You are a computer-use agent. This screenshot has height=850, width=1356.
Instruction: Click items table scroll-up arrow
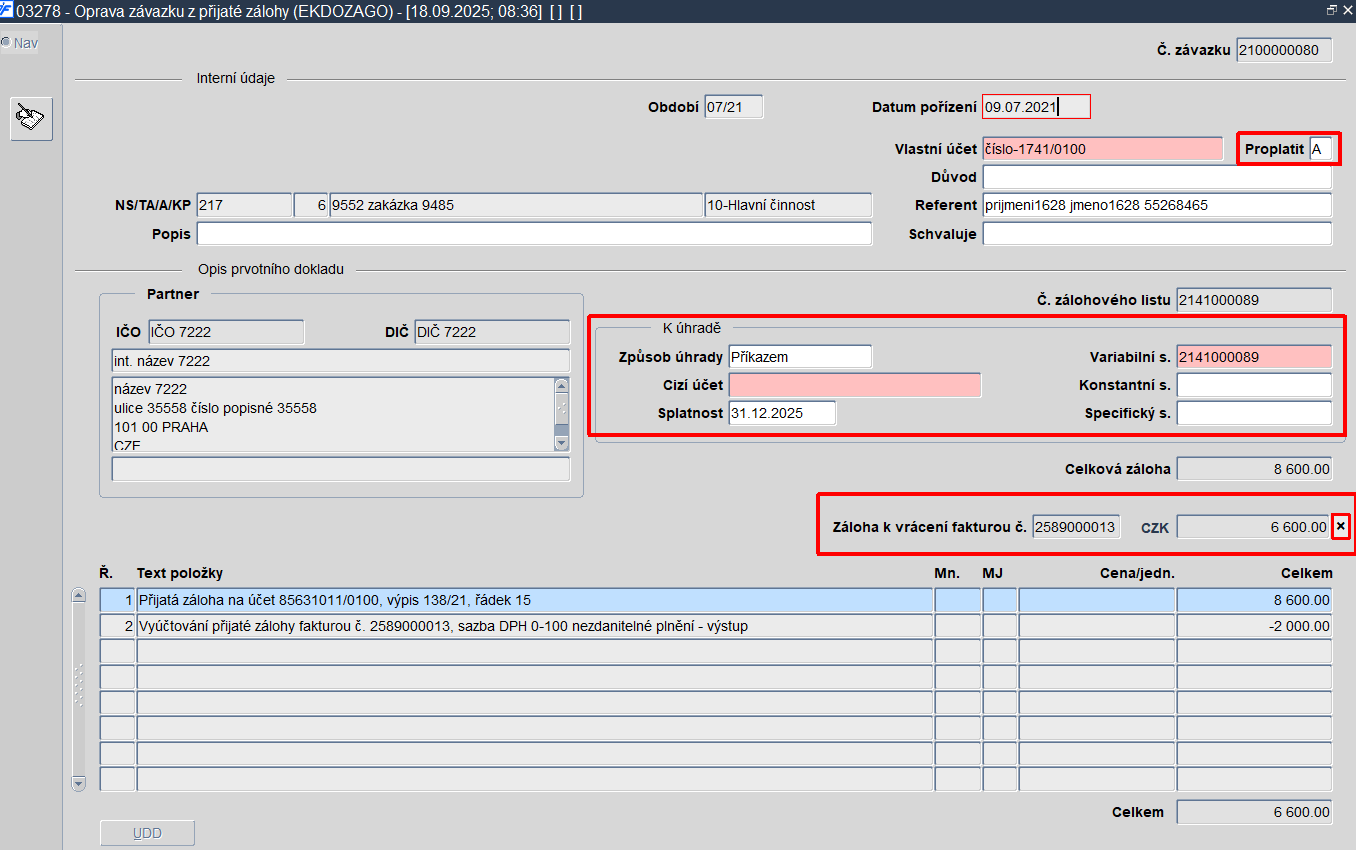79,595
